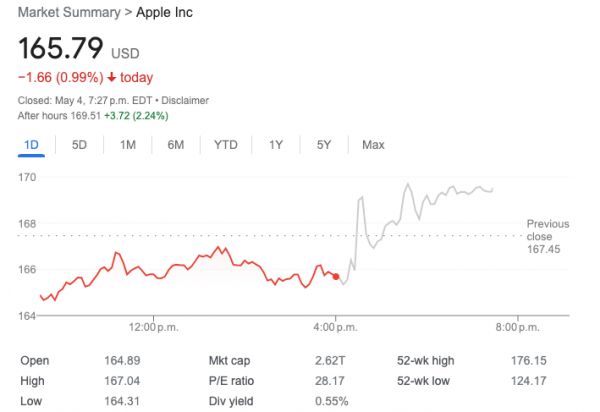Switch to the 1Y chart view
Image resolution: width=600 pixels, height=412 pixels.
click(x=276, y=145)
